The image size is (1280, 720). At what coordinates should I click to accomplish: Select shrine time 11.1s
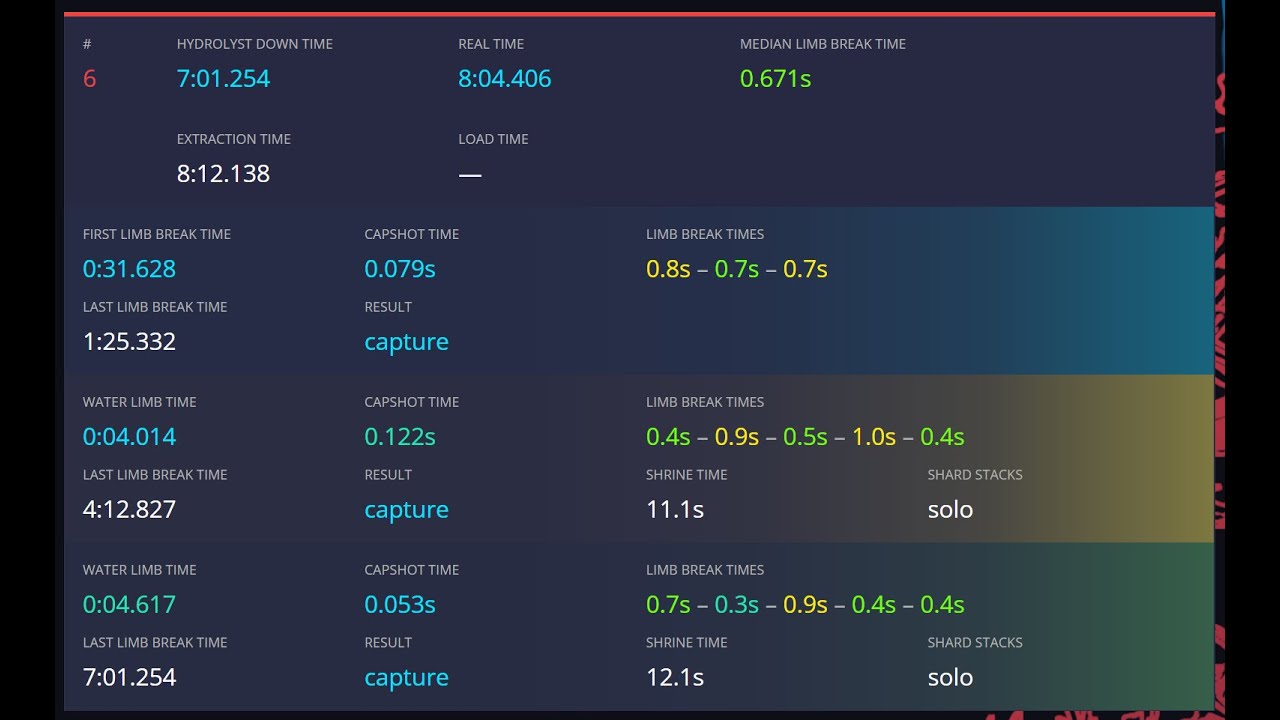(x=675, y=510)
